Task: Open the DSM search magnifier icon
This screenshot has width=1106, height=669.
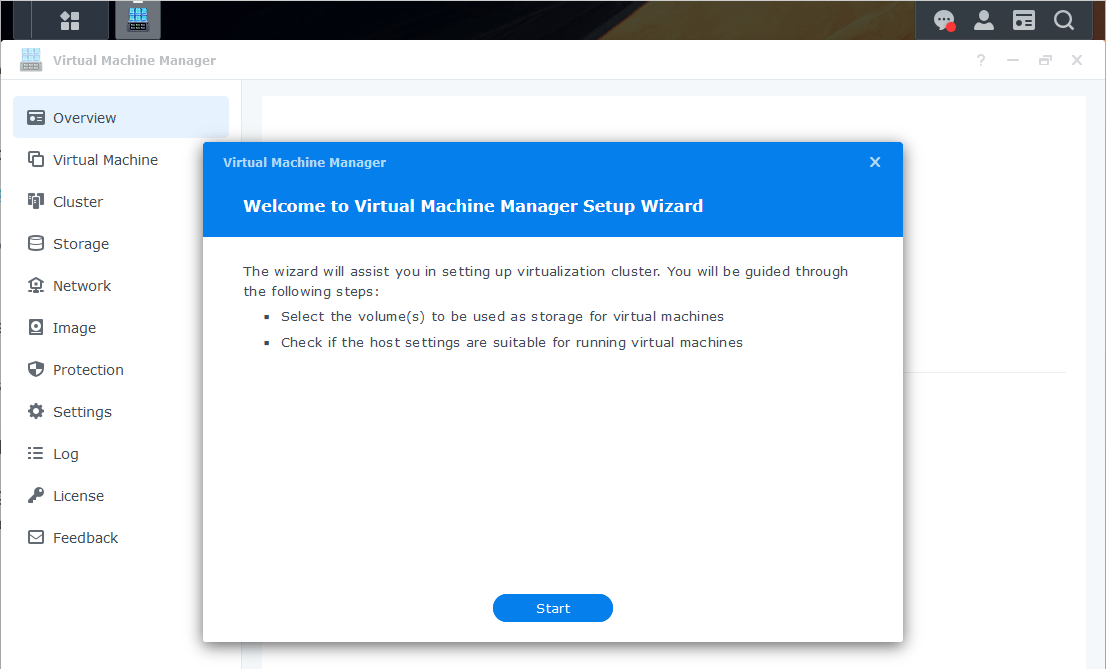Action: point(1064,20)
